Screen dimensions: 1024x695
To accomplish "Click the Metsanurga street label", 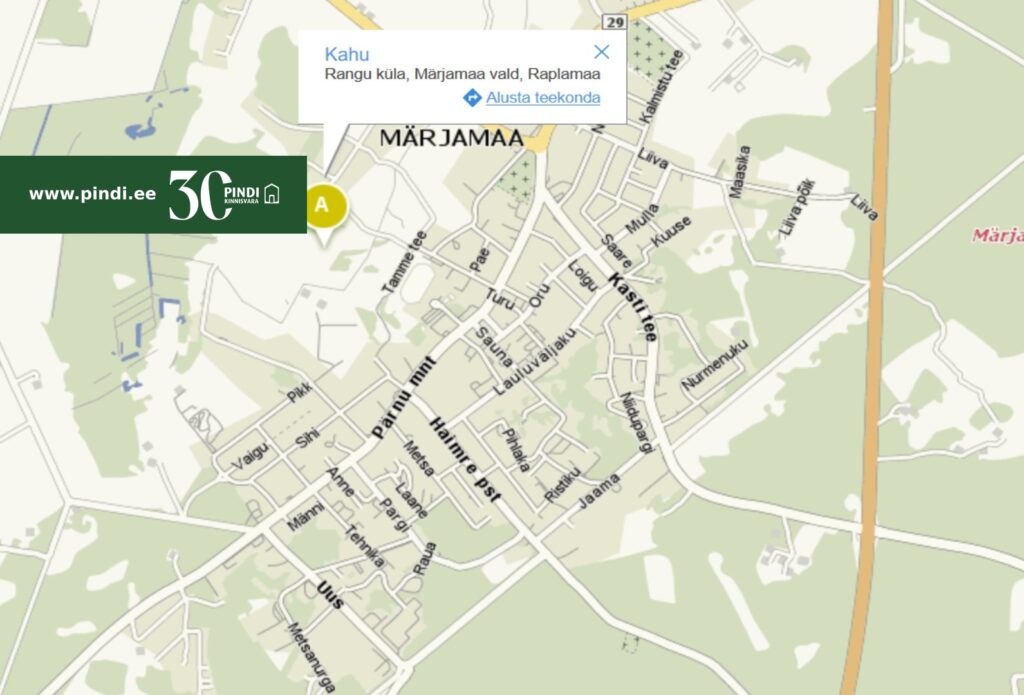I will (312, 656).
